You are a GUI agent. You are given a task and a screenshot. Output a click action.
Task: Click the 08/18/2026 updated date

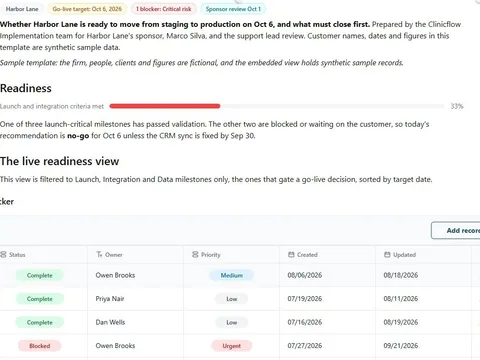point(401,275)
